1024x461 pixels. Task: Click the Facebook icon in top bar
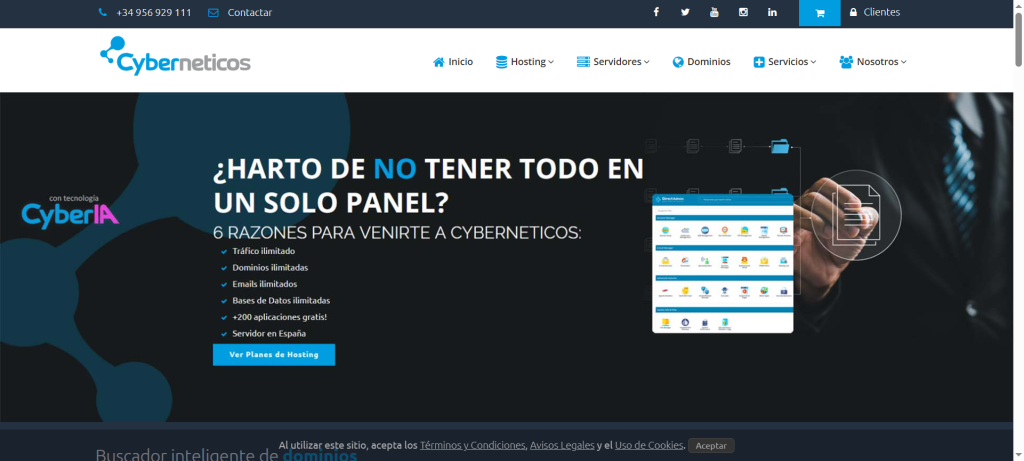coord(656,12)
